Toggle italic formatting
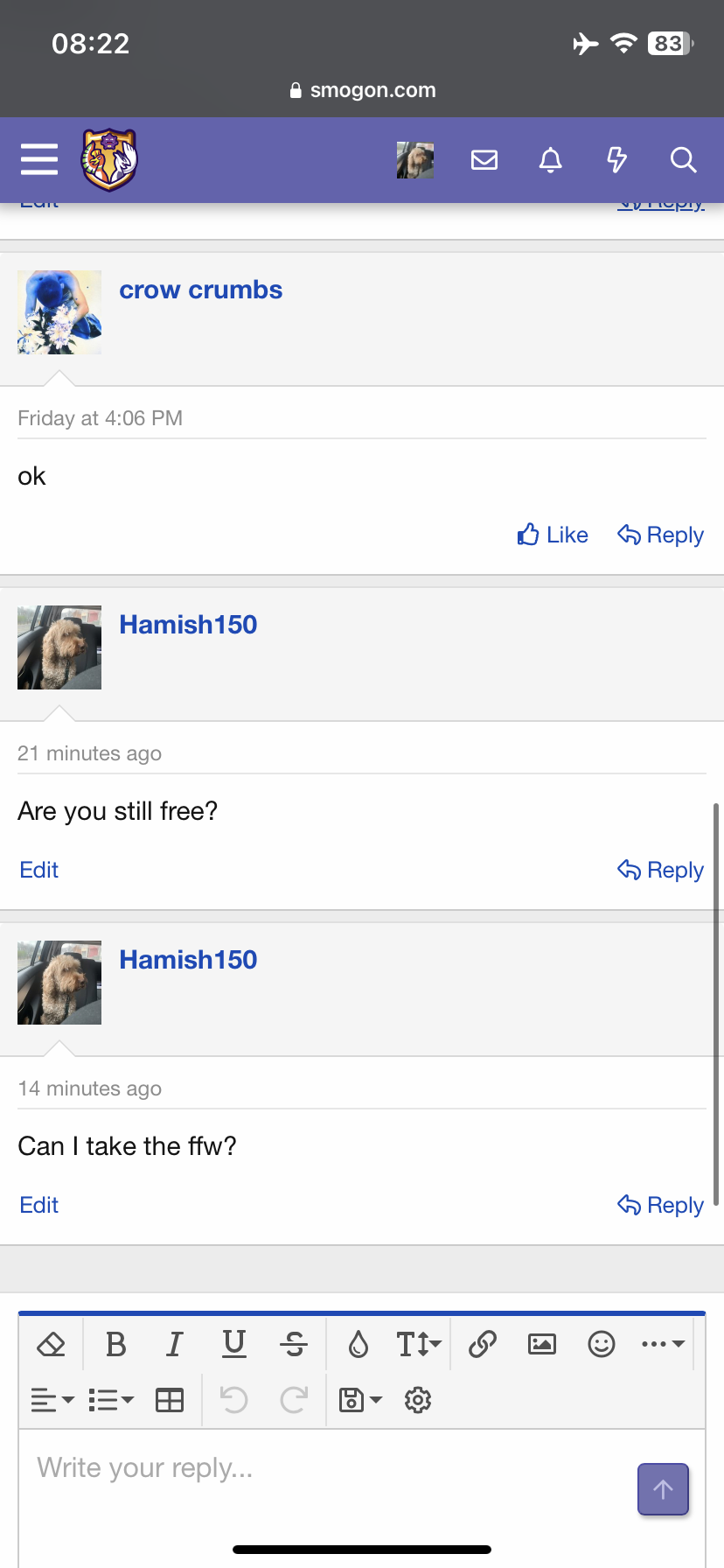This screenshot has width=724, height=1568. click(x=175, y=1344)
